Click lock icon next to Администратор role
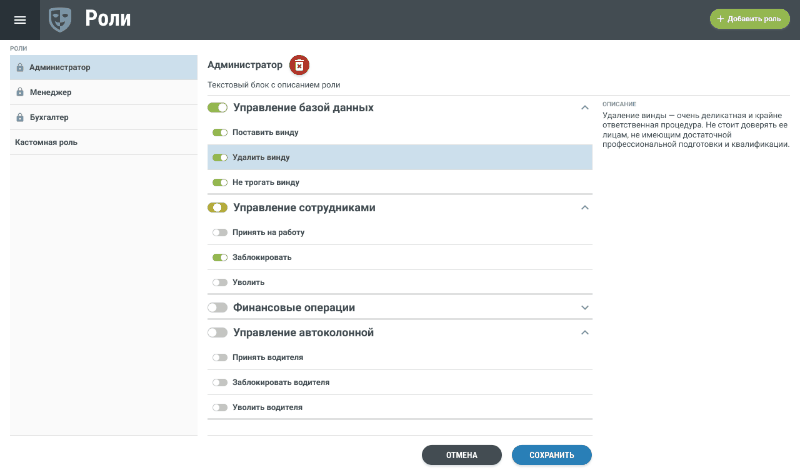 pyautogui.click(x=20, y=68)
